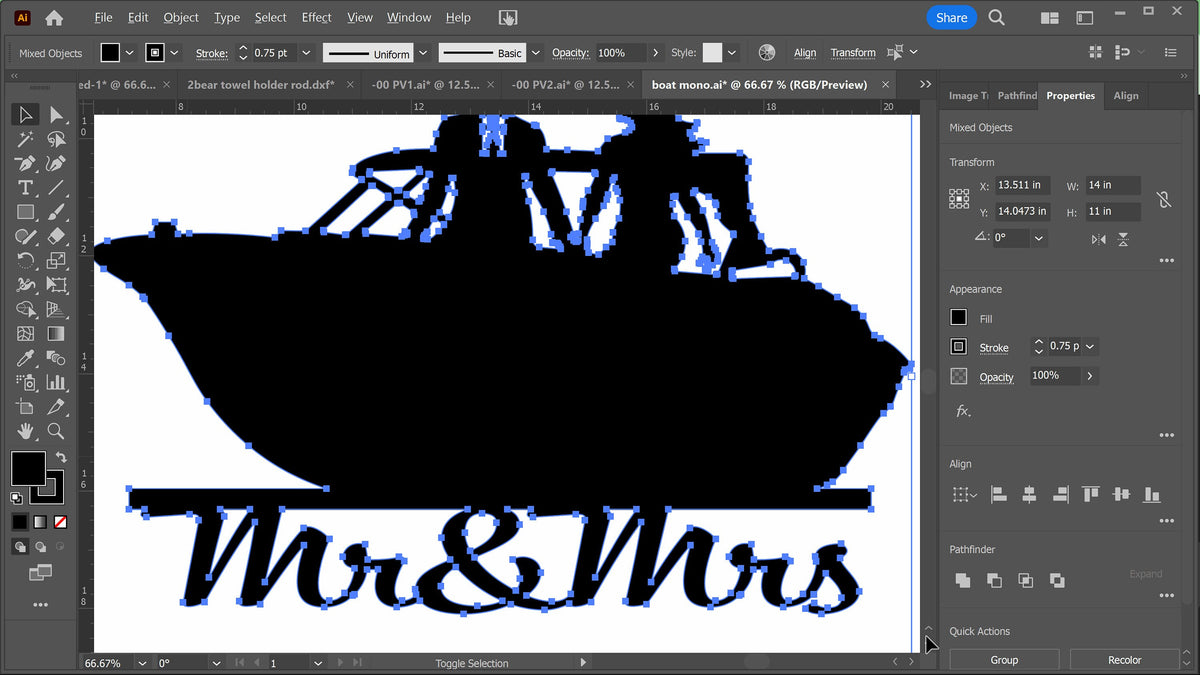The image size is (1200, 675).
Task: Select the Curvature tool
Action: tap(56, 163)
